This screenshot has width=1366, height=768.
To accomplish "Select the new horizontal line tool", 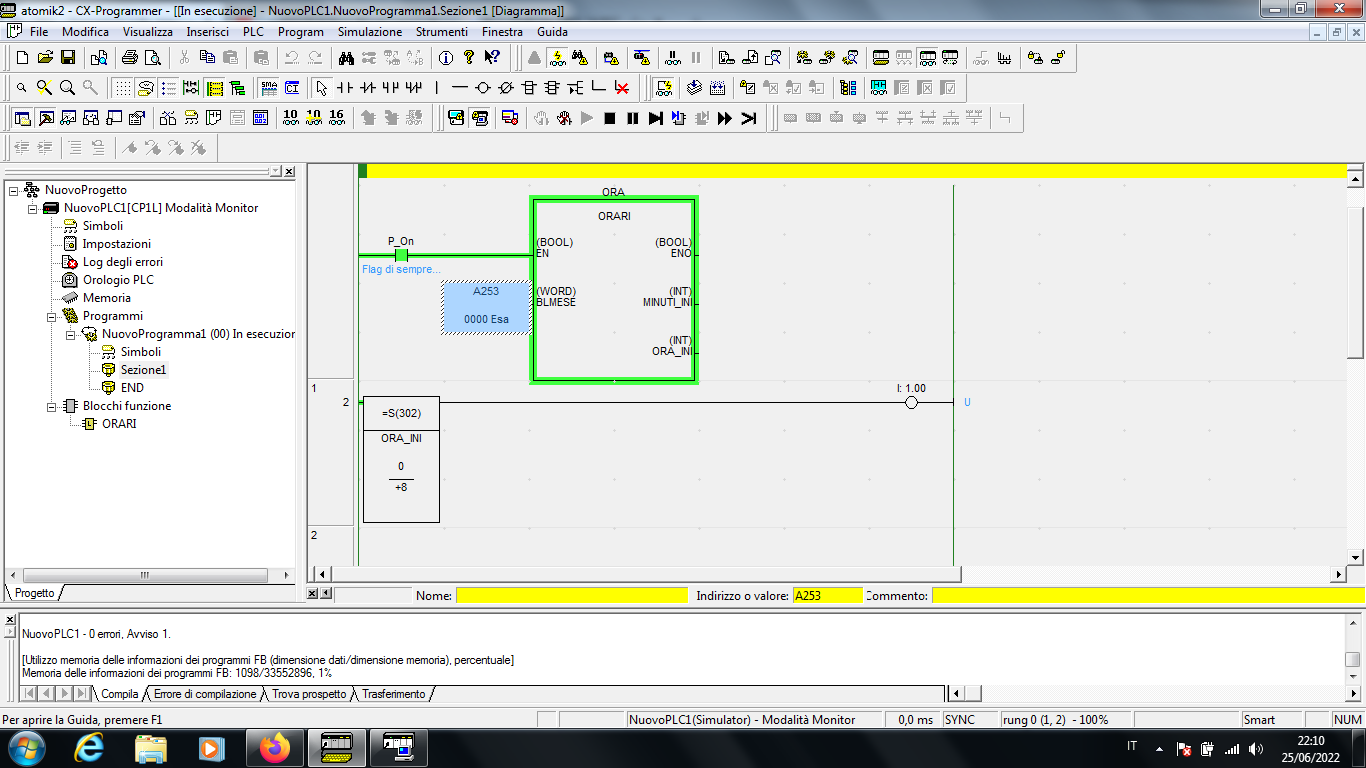I will tap(460, 88).
